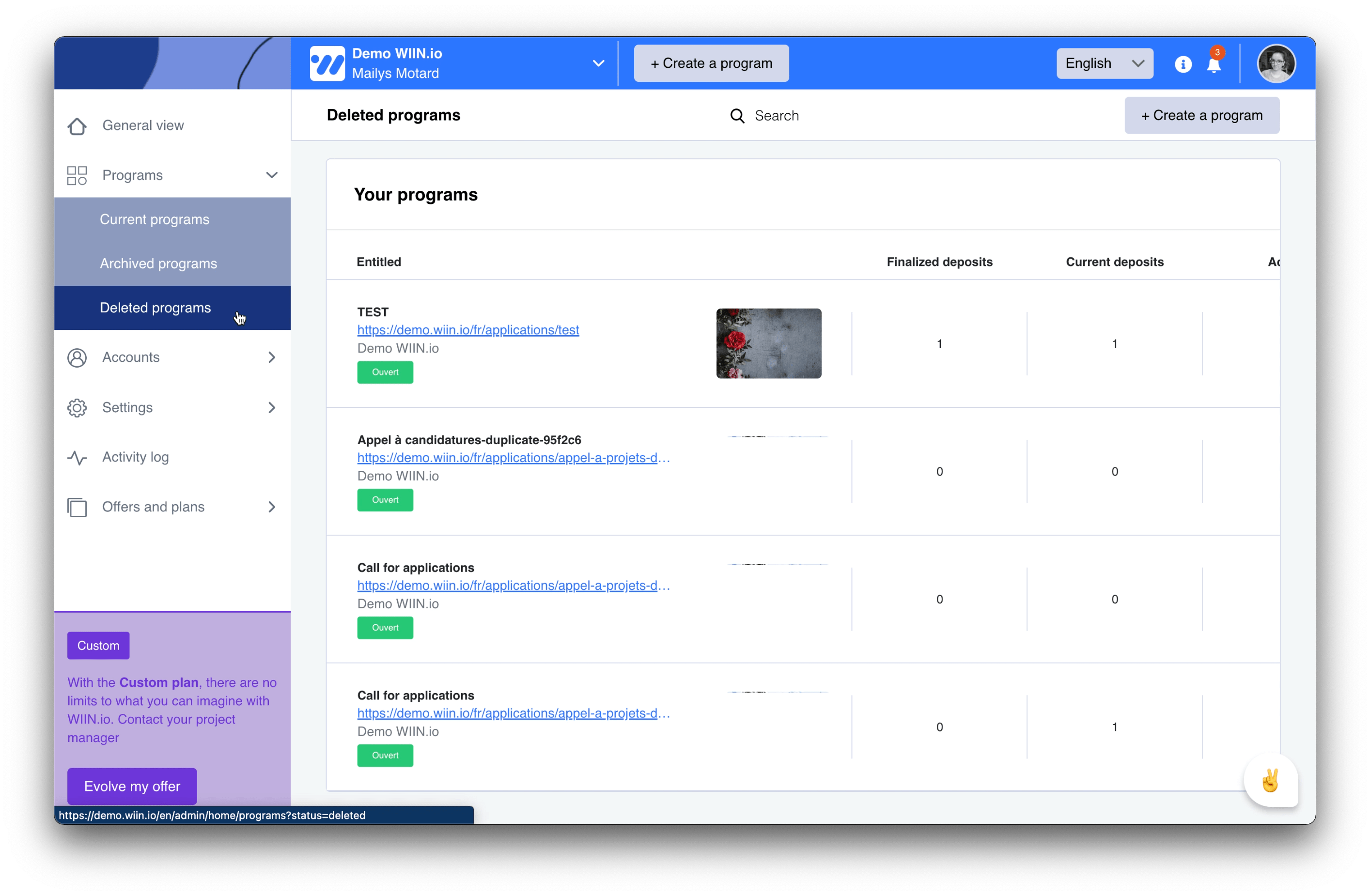Open Appel à candidatures-duplicate-95f2c6 URL link

tap(514, 458)
